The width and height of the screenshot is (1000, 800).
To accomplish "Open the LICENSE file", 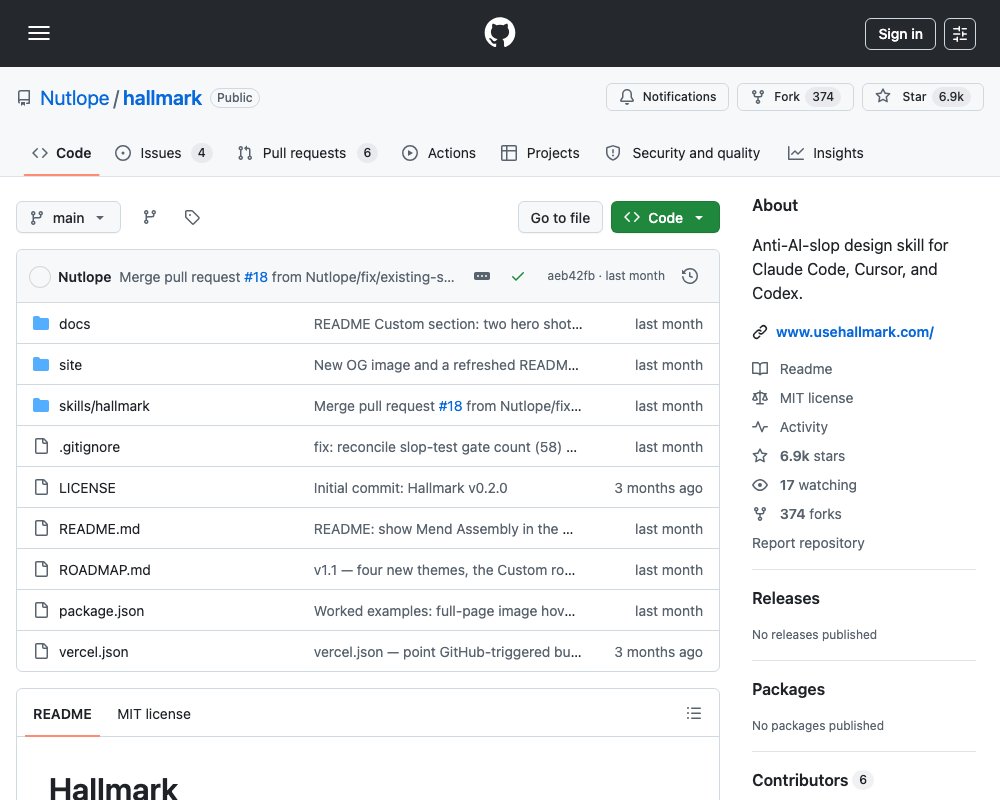I will pyautogui.click(x=87, y=488).
